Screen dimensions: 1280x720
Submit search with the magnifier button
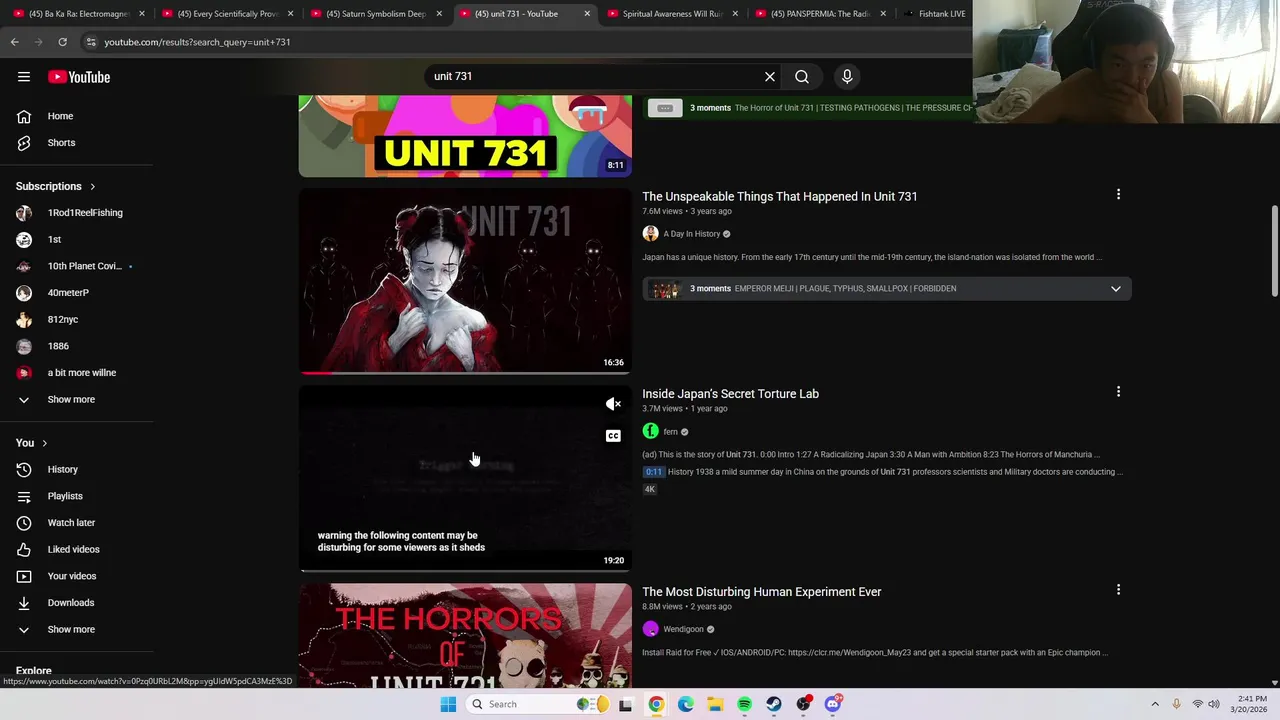802,77
